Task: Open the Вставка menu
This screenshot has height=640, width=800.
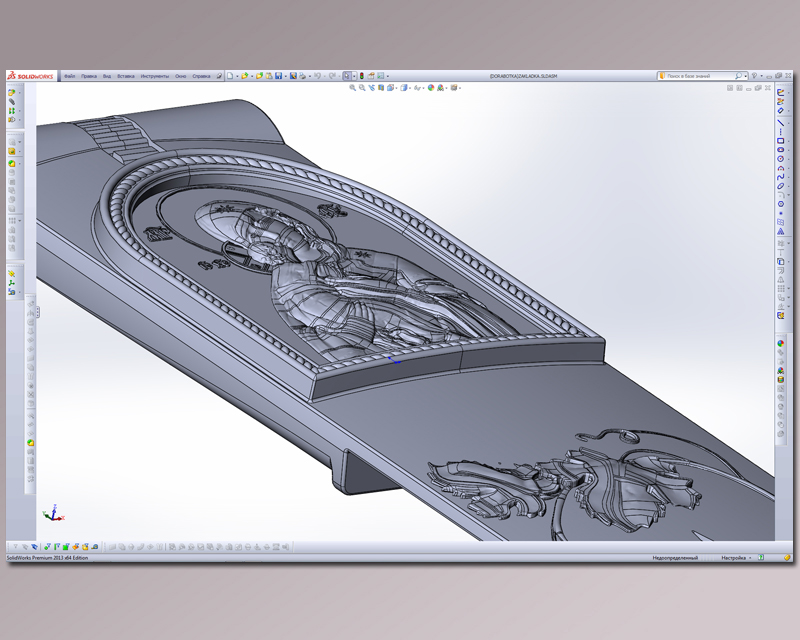Action: point(126,76)
